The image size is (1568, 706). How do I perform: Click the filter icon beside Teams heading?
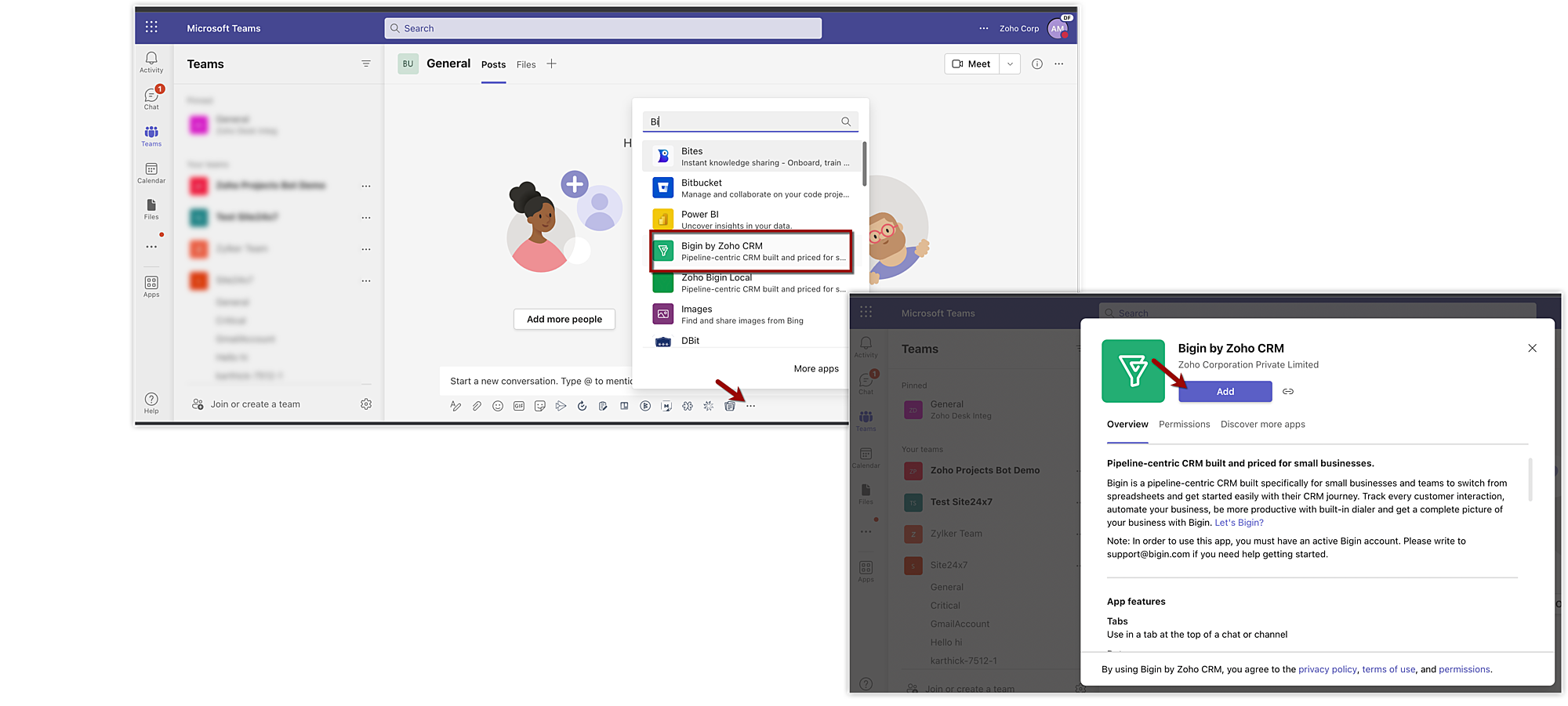coord(366,63)
